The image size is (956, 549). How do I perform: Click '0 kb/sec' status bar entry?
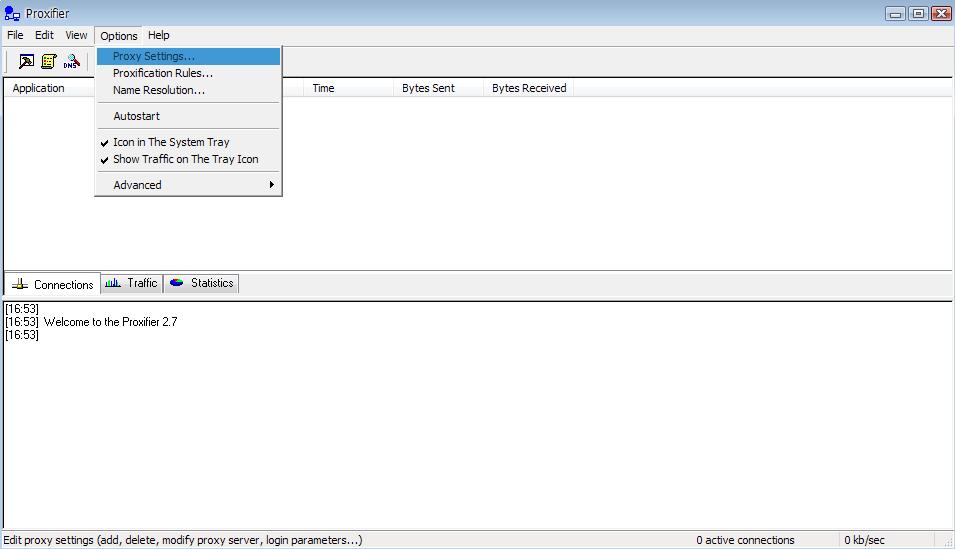tap(864, 540)
